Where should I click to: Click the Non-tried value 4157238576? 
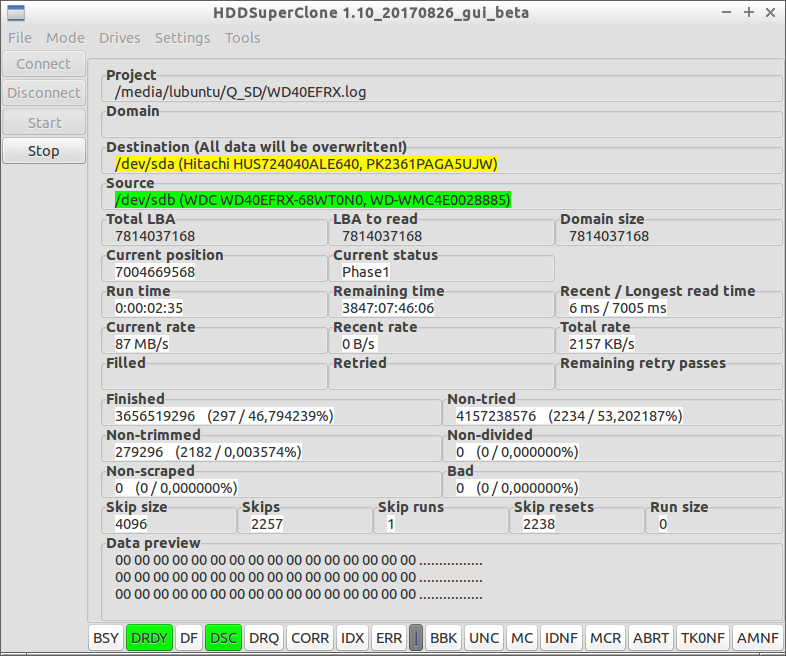click(x=496, y=416)
